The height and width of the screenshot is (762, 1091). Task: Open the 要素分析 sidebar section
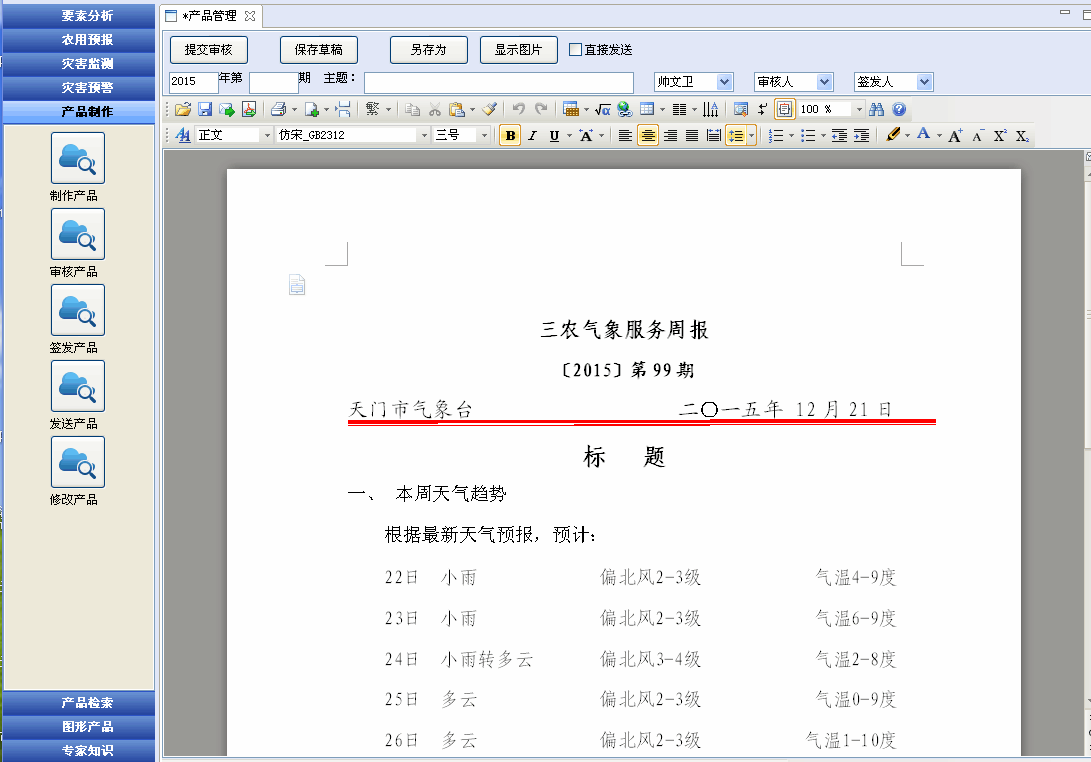tap(79, 15)
